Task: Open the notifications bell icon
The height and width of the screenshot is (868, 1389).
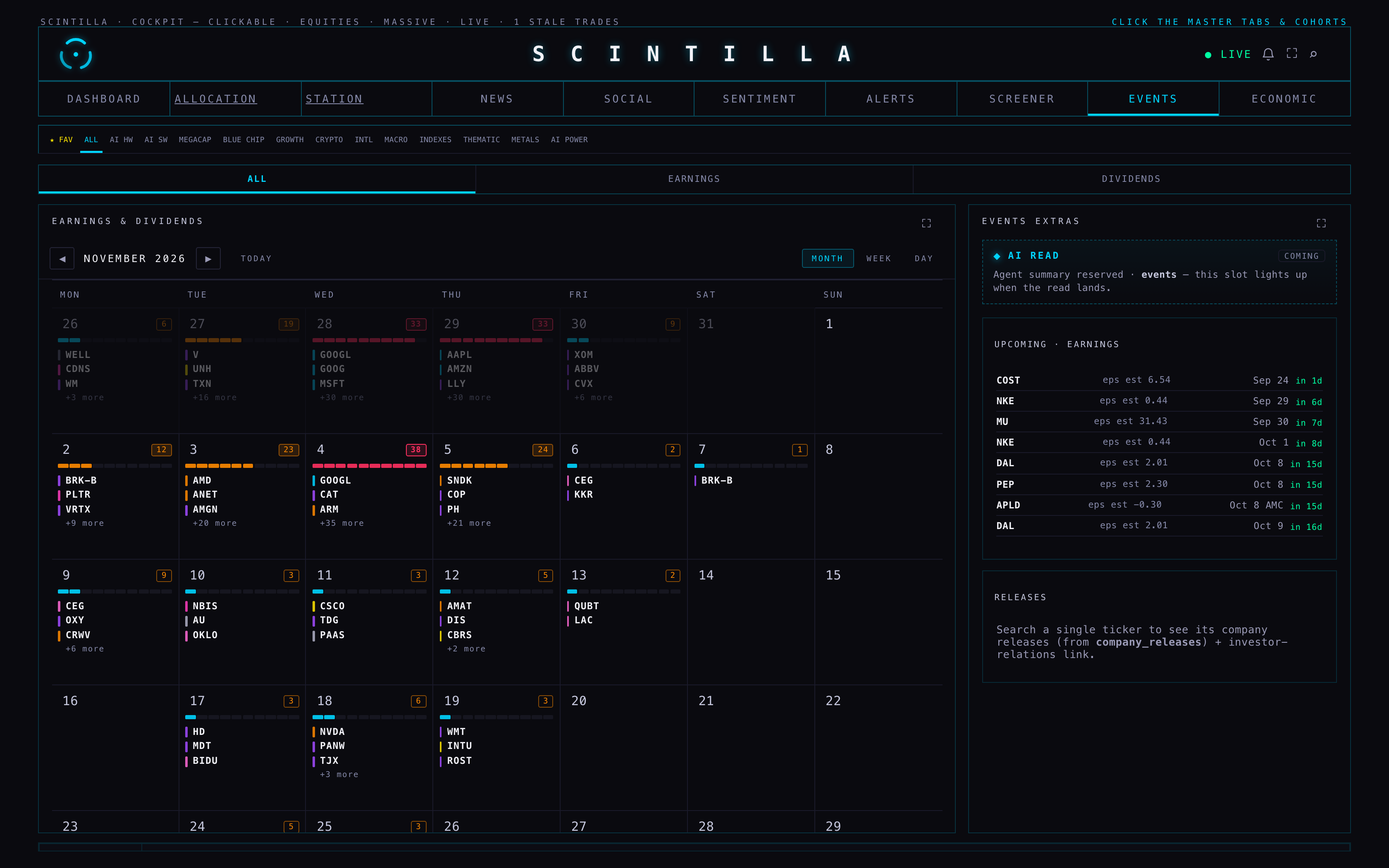Action: 1268,54
